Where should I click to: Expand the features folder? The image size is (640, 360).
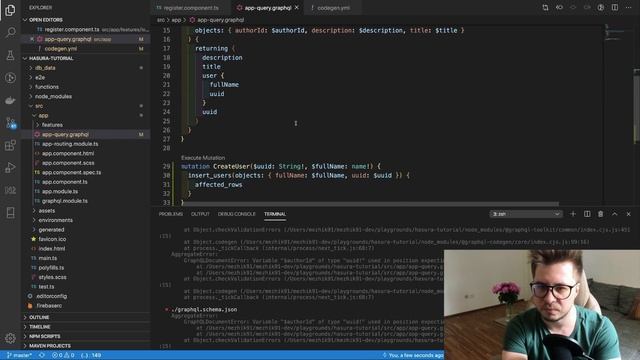click(52, 125)
